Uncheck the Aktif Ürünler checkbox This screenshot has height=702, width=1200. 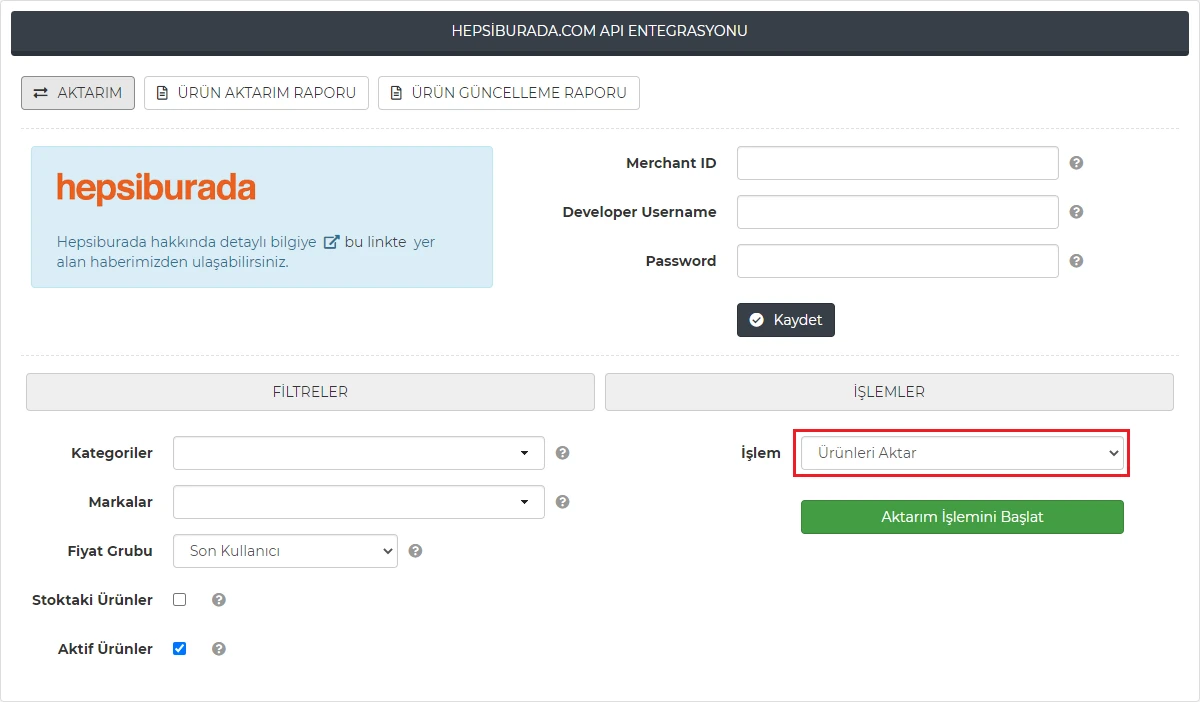coord(179,648)
